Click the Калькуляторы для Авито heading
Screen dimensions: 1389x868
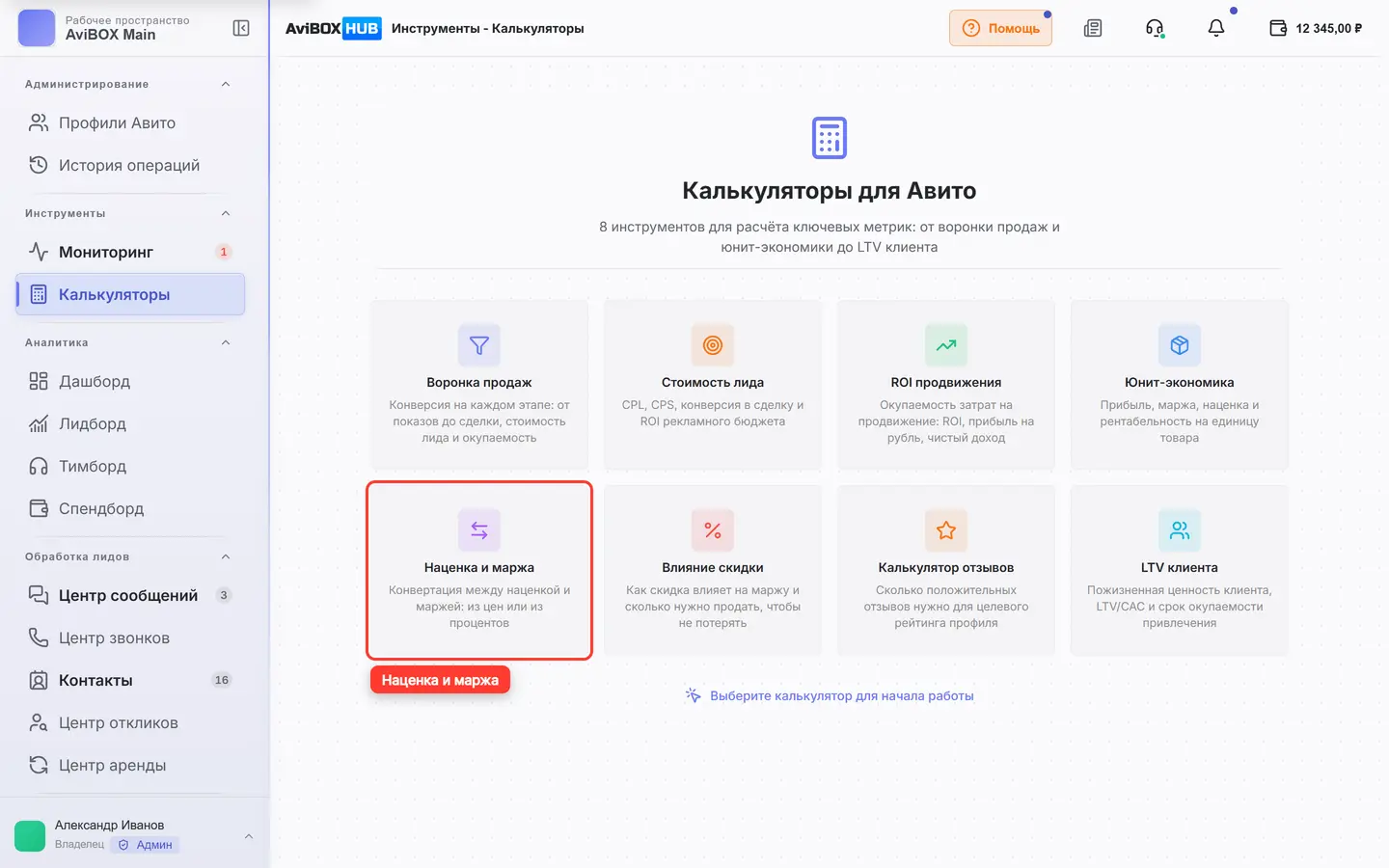pos(830,191)
